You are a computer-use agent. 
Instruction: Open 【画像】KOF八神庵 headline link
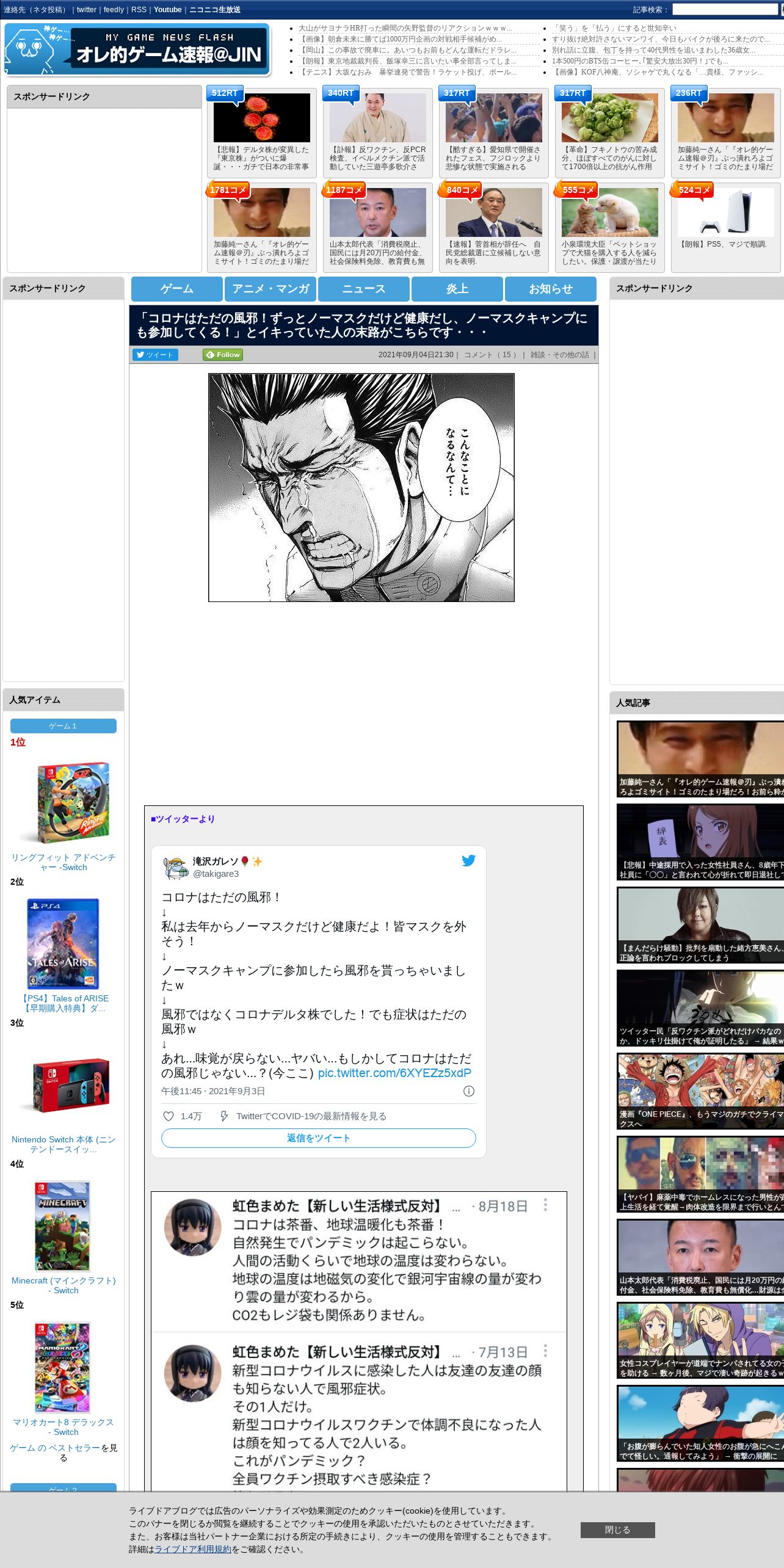(x=658, y=72)
